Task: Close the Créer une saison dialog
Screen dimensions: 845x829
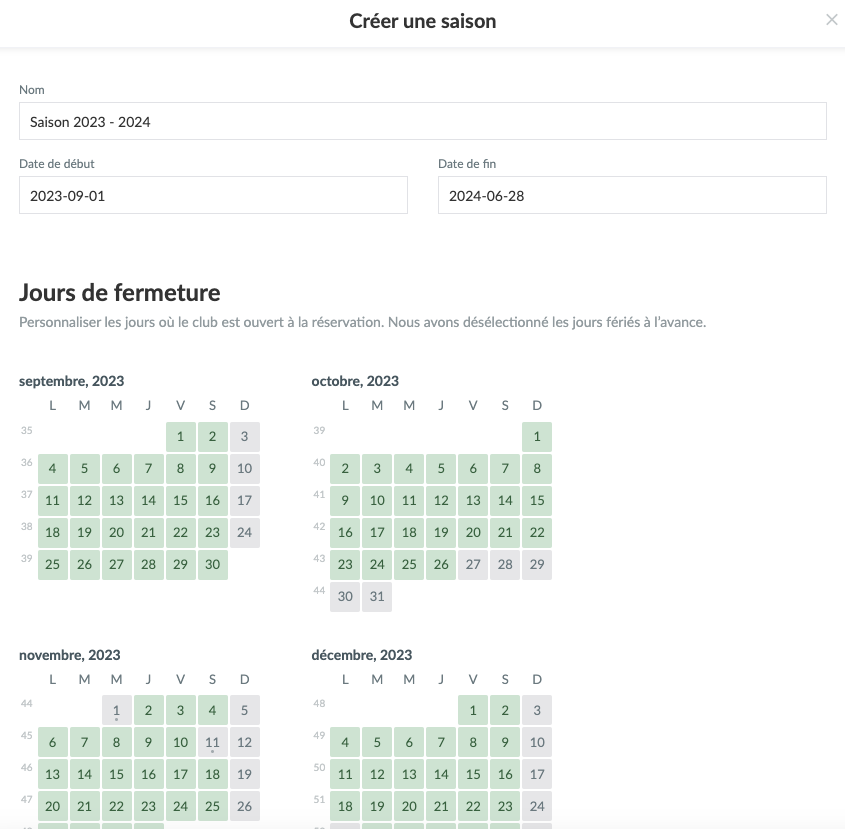Action: point(831,20)
